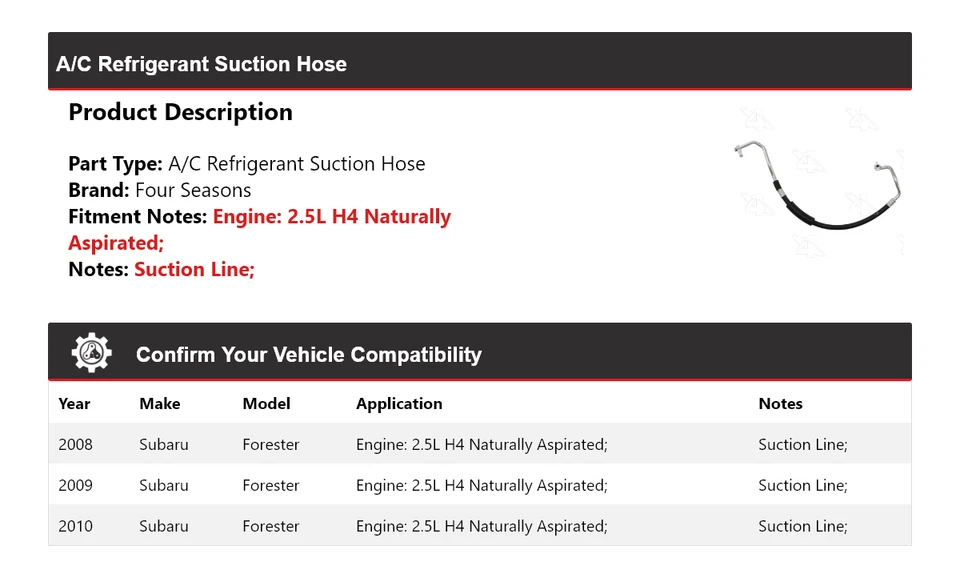
Task: Click the gear icon beside Confirm Your Vehicle Compatibility
Action: click(91, 353)
